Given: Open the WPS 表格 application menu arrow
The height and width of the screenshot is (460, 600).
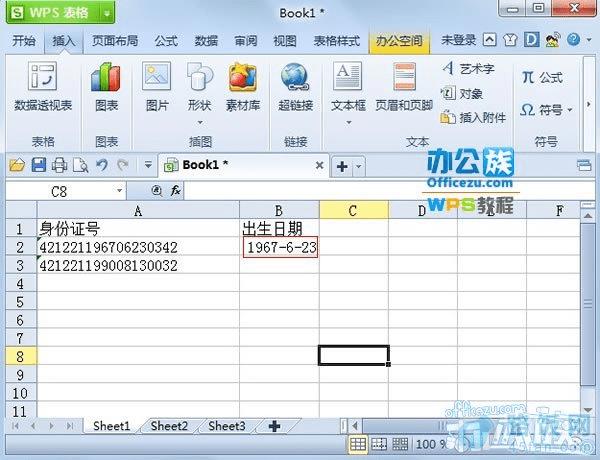Looking at the screenshot, I should click(107, 13).
